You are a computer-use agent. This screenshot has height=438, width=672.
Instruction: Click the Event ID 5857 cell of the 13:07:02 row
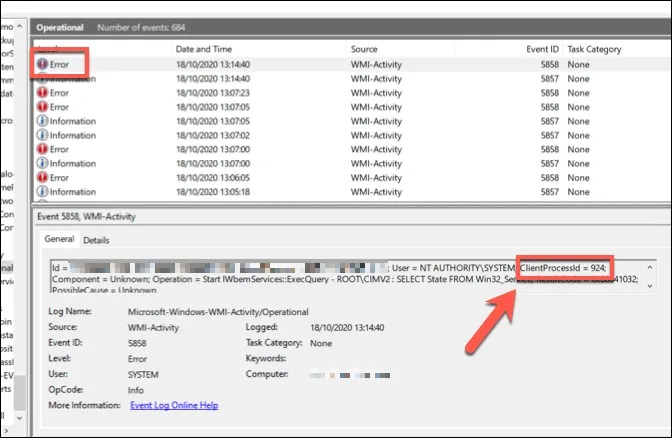click(x=549, y=135)
